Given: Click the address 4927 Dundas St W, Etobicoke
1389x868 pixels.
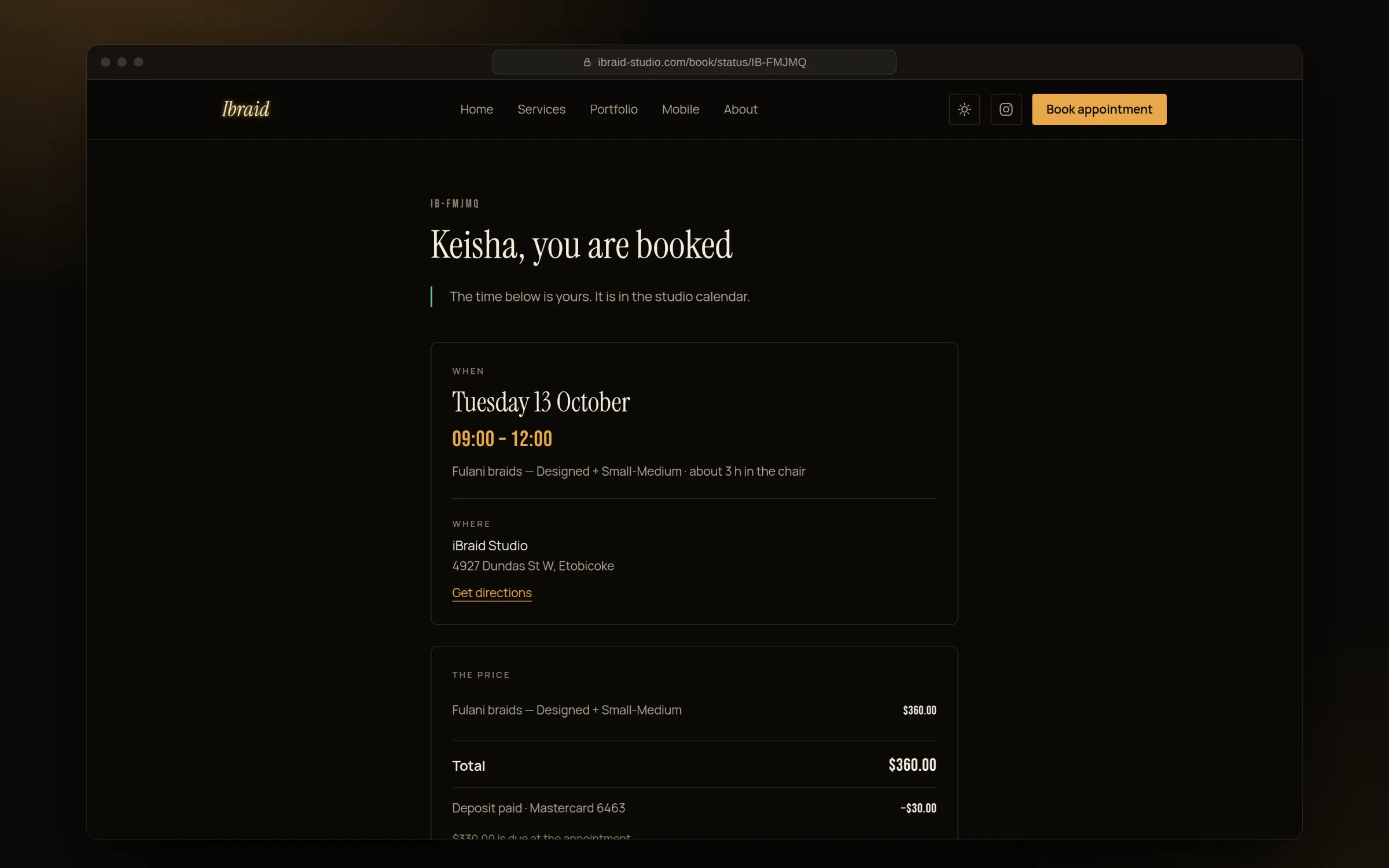Looking at the screenshot, I should pyautogui.click(x=533, y=566).
